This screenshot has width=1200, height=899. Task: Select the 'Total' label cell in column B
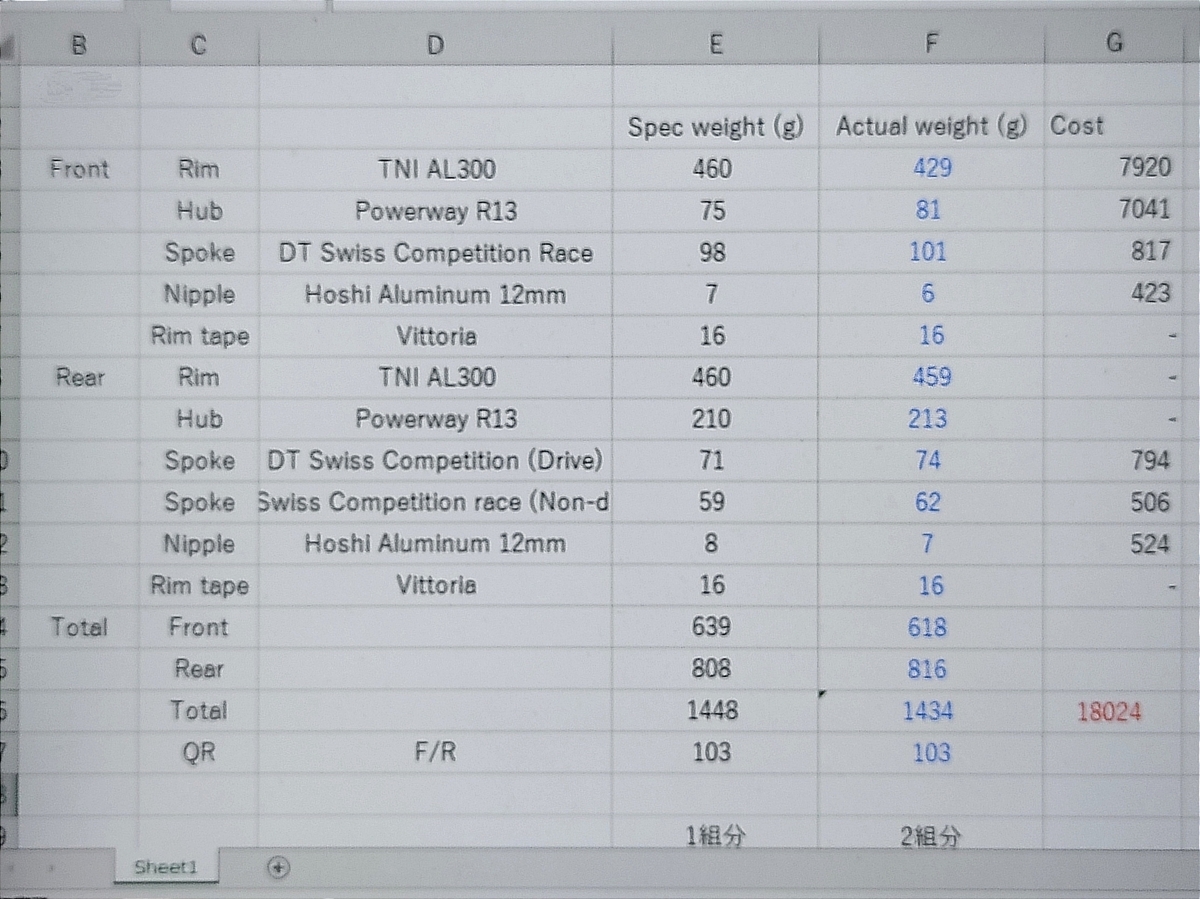click(79, 628)
